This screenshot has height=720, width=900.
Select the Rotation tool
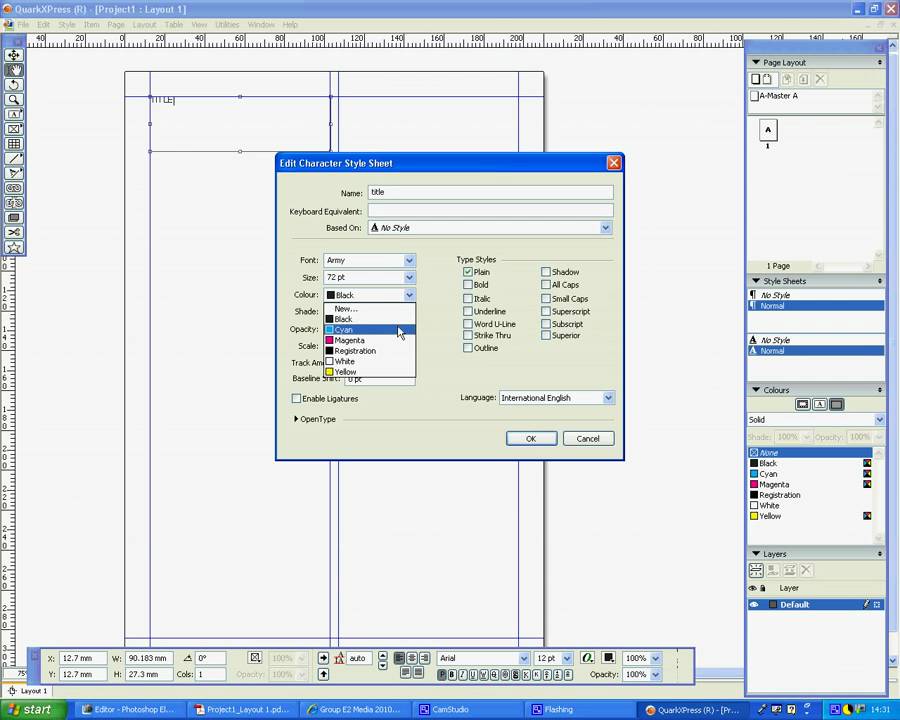[x=14, y=85]
